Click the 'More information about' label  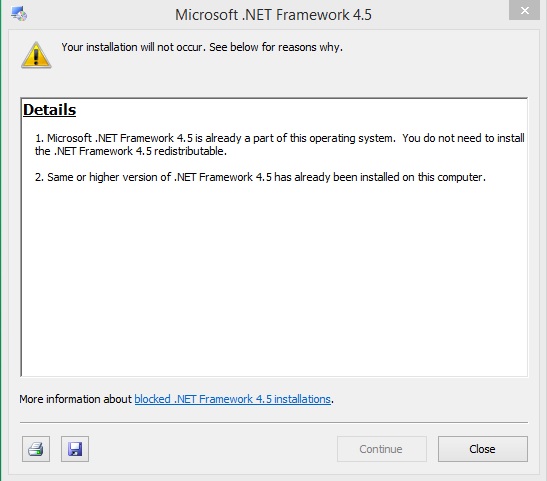coord(75,399)
